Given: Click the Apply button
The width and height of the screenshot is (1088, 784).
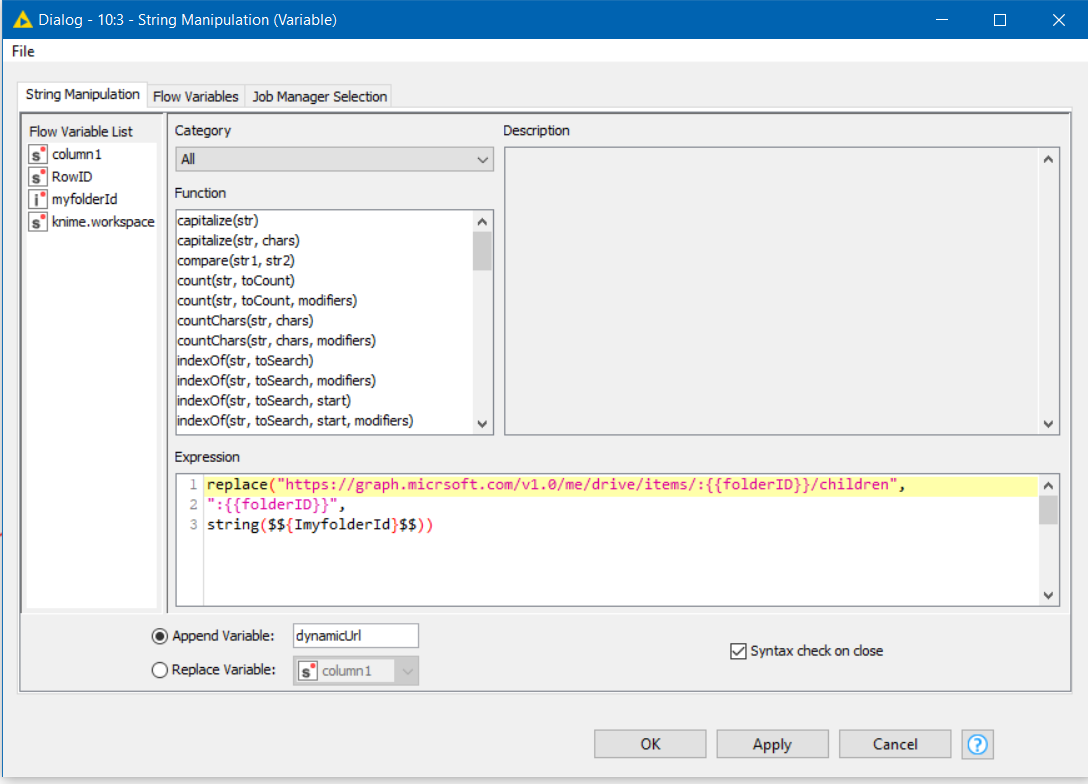Looking at the screenshot, I should pyautogui.click(x=772, y=744).
